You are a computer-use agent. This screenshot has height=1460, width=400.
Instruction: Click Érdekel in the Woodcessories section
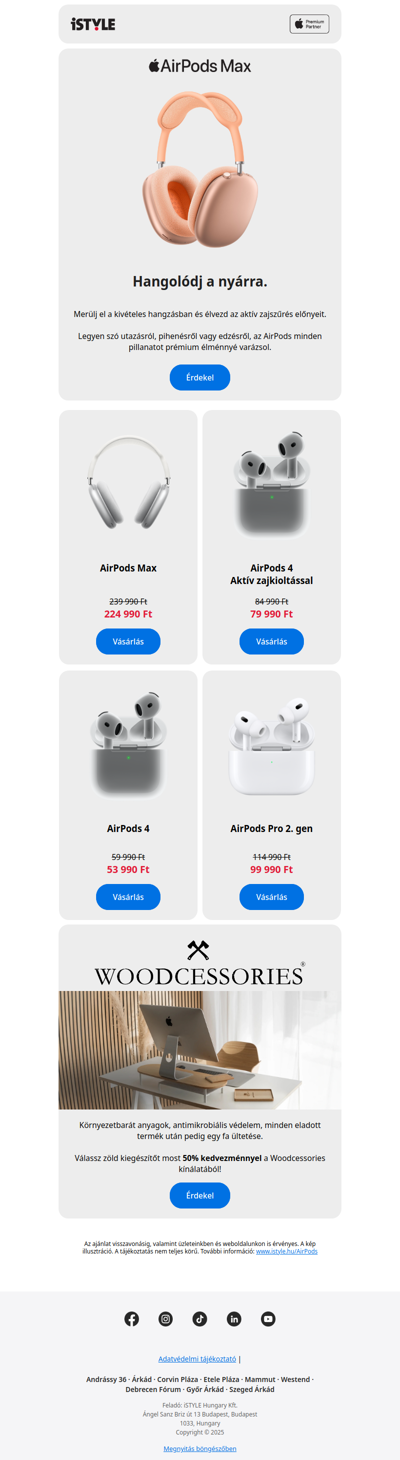(x=200, y=1195)
